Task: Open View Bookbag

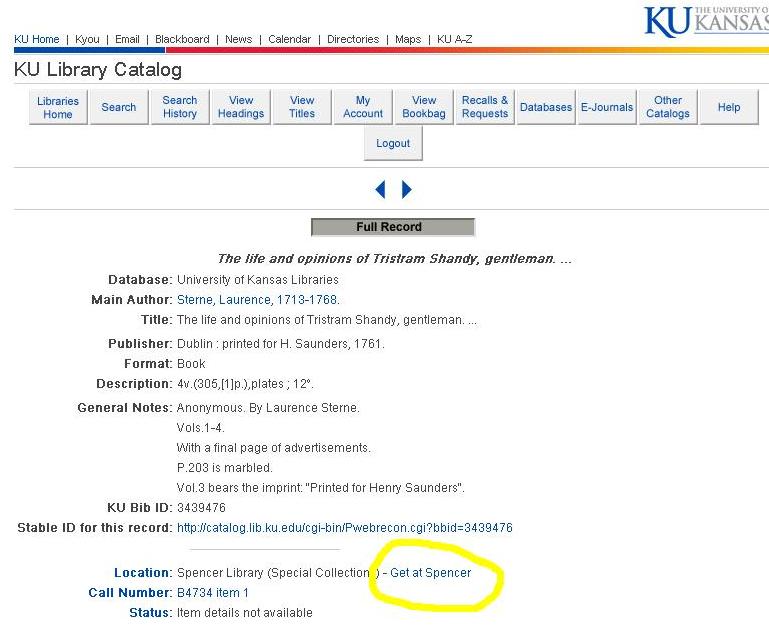Action: pos(424,107)
